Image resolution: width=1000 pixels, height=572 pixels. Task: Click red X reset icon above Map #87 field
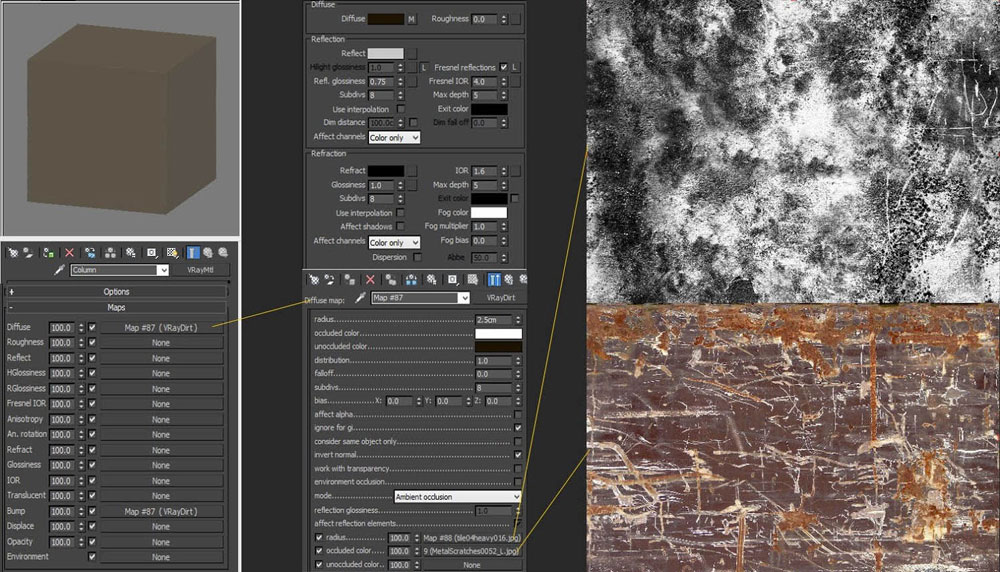coord(370,280)
